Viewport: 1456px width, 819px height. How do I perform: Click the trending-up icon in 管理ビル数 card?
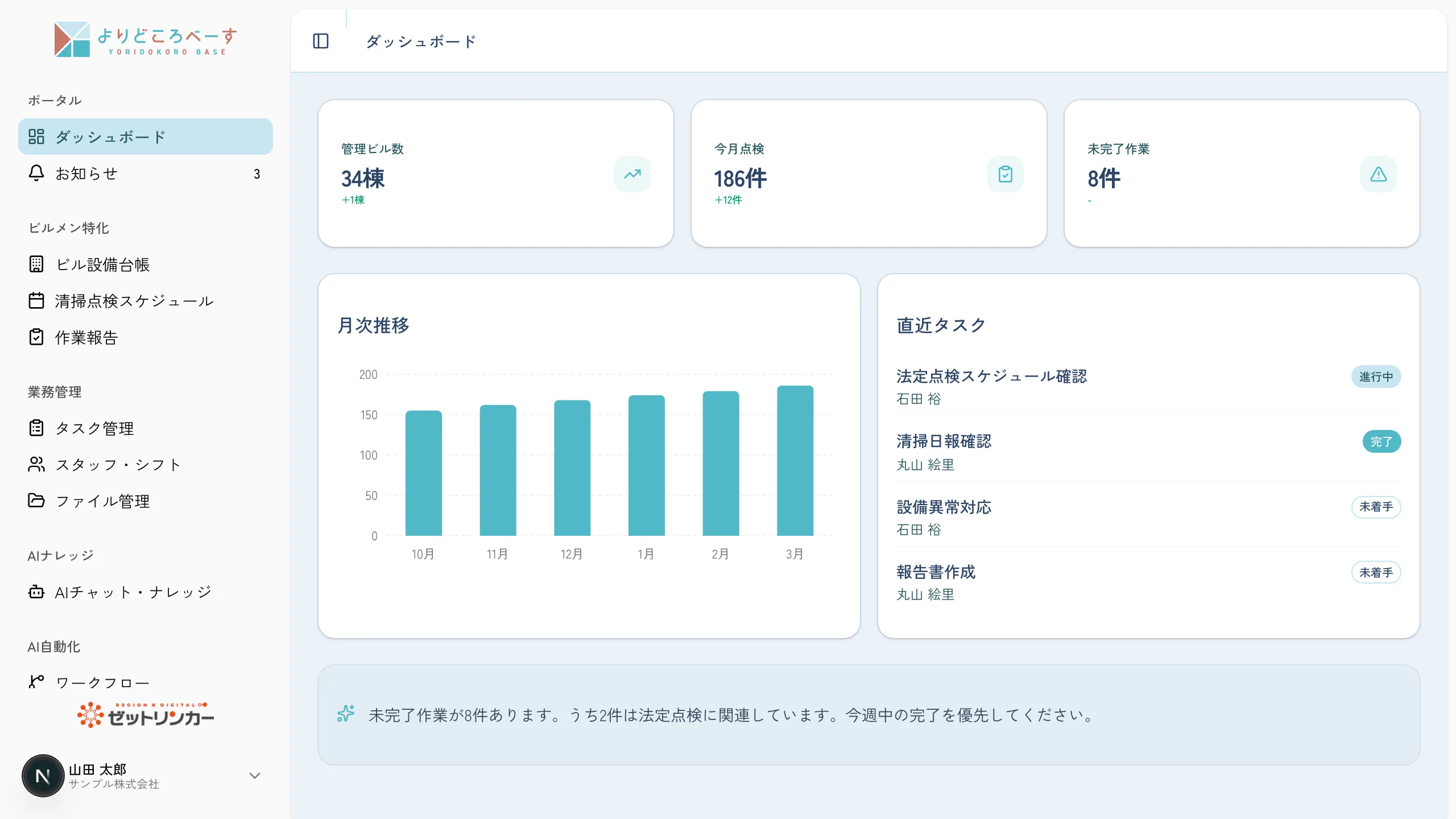click(x=632, y=174)
